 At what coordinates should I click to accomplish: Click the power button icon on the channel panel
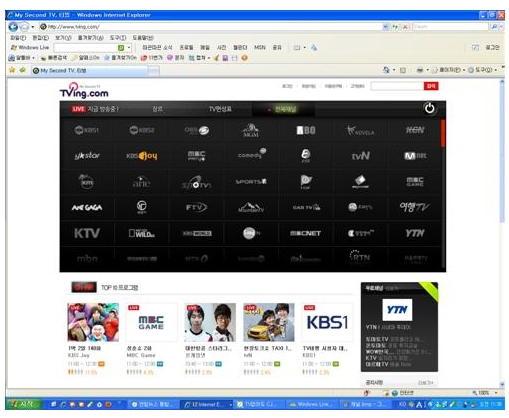[429, 108]
